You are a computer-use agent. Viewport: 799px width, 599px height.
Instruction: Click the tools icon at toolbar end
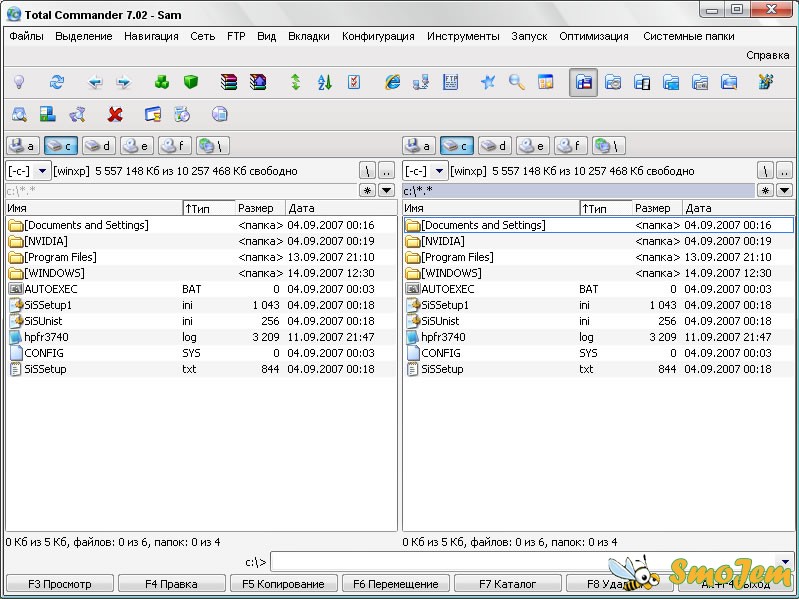click(766, 82)
